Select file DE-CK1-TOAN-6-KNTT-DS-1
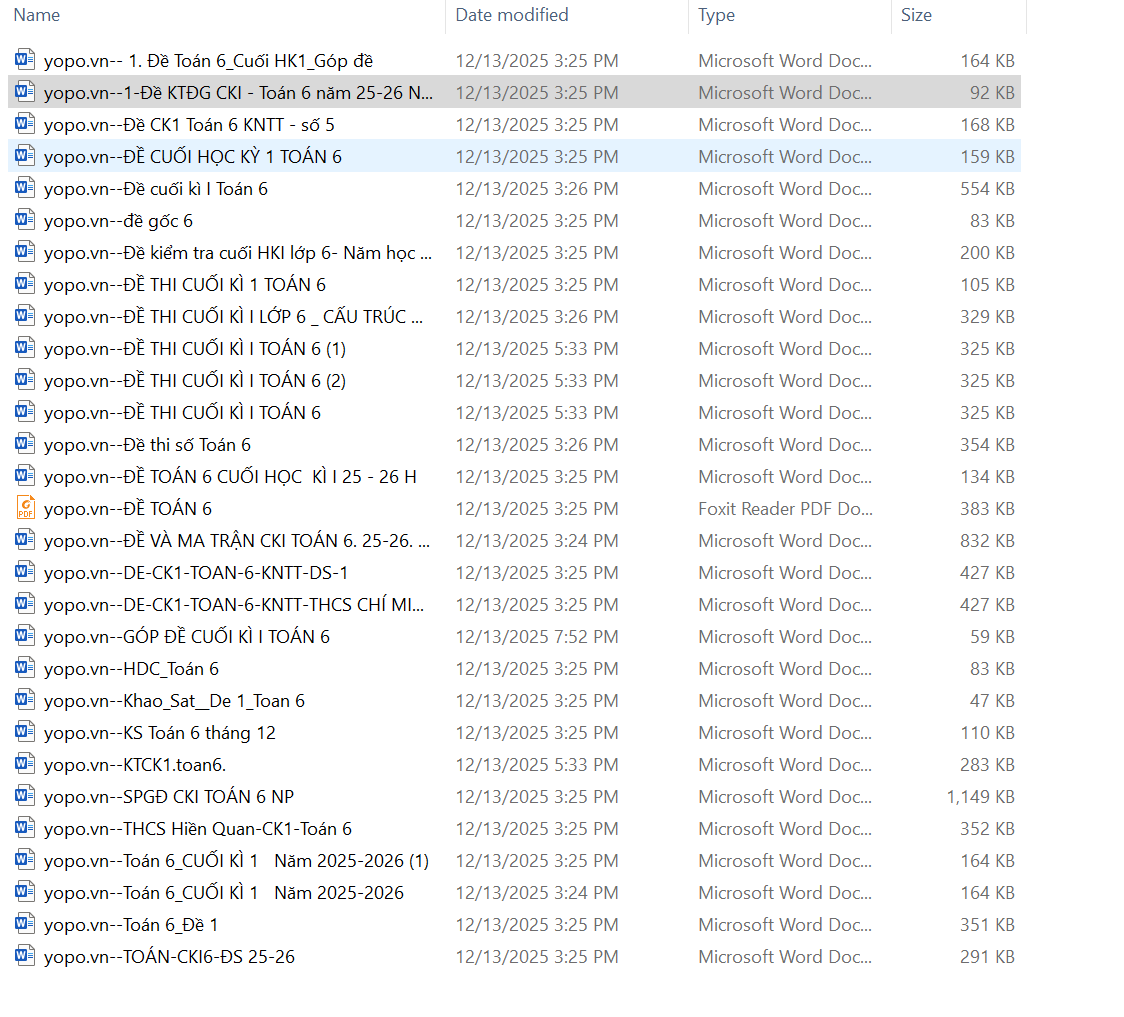The width and height of the screenshot is (1124, 1017). coord(195,573)
